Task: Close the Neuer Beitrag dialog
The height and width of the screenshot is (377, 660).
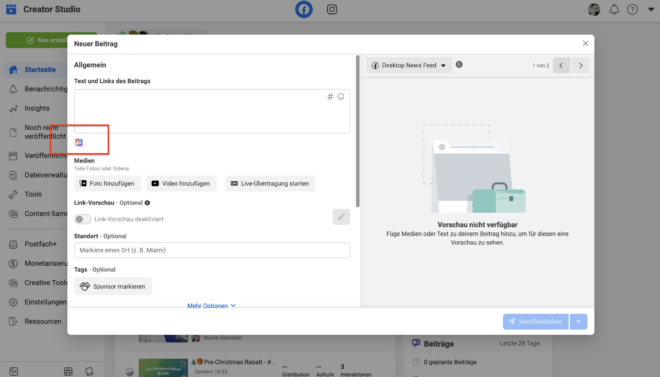Action: coord(585,43)
